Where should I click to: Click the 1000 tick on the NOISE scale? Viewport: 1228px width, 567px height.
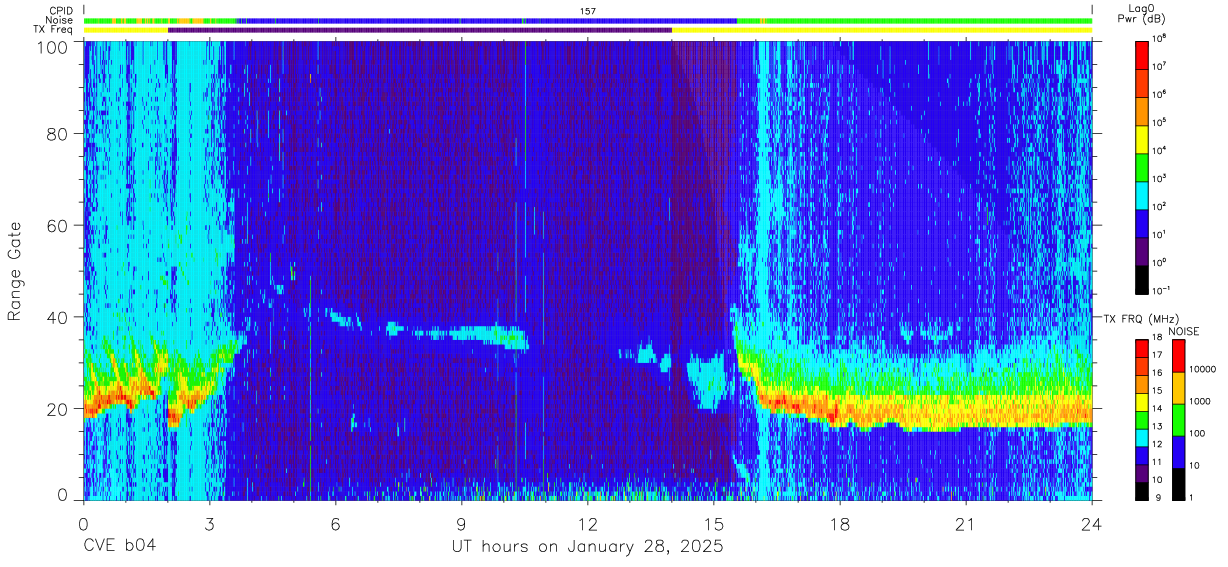1202,401
